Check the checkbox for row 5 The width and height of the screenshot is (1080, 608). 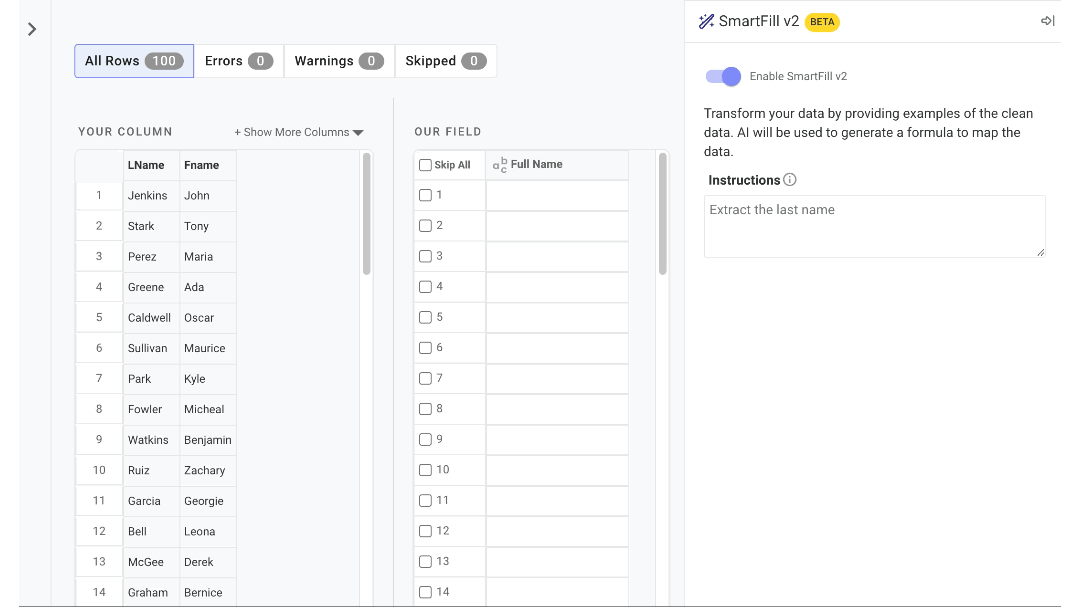424,317
